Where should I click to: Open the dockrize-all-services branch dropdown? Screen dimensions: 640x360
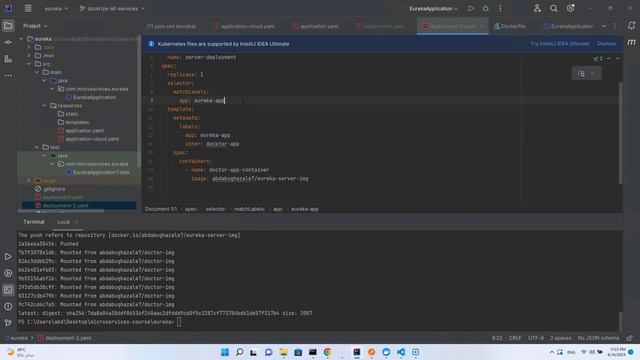pos(112,9)
